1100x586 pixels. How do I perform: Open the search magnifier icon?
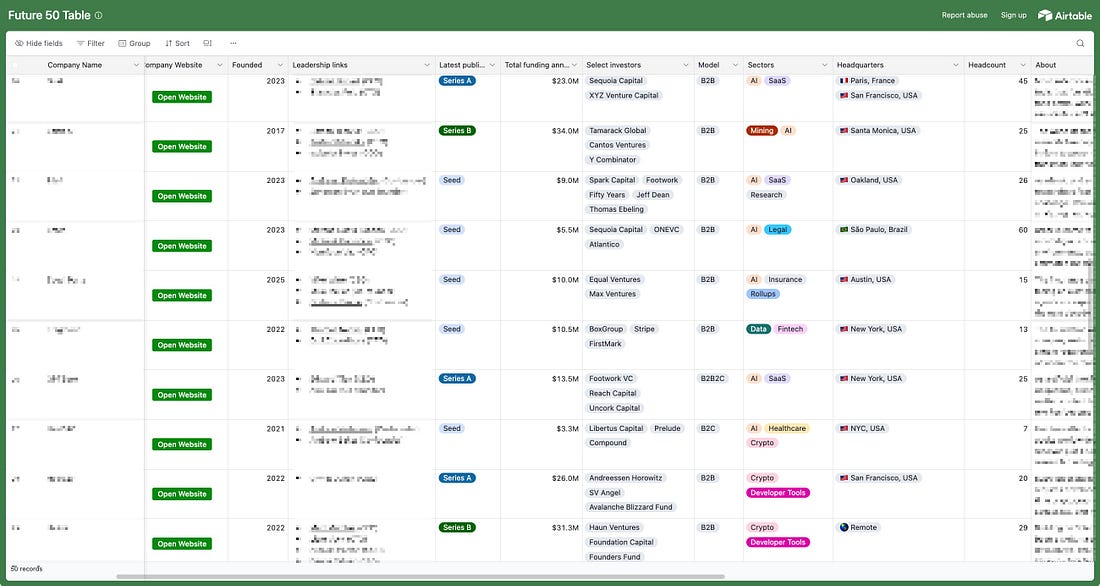[1080, 44]
